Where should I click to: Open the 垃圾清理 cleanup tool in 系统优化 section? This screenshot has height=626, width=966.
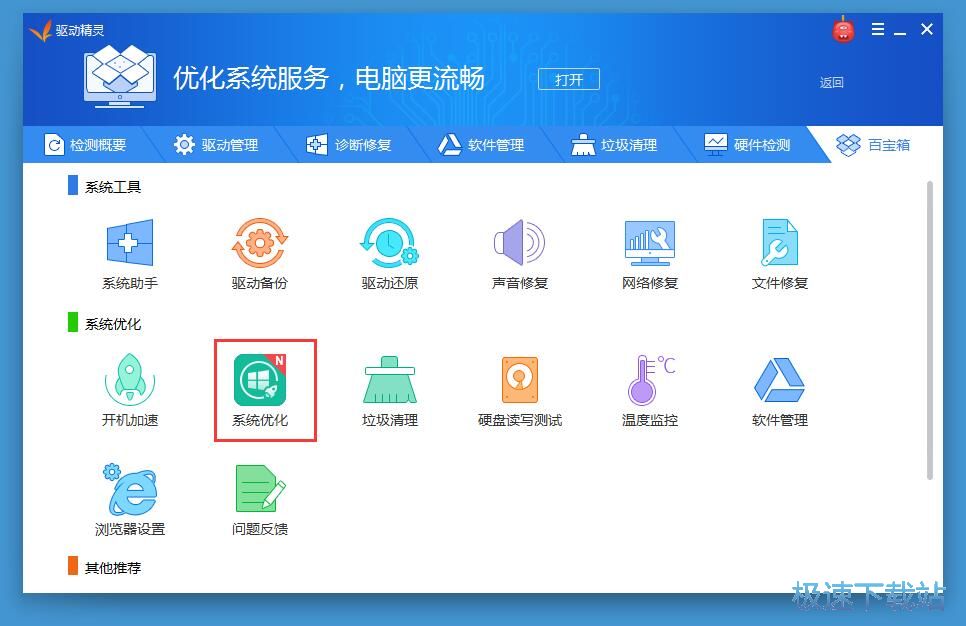coord(389,388)
